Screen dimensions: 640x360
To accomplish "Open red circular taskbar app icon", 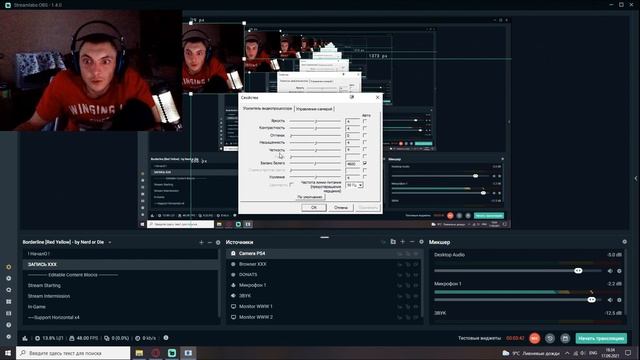I will tap(156, 353).
